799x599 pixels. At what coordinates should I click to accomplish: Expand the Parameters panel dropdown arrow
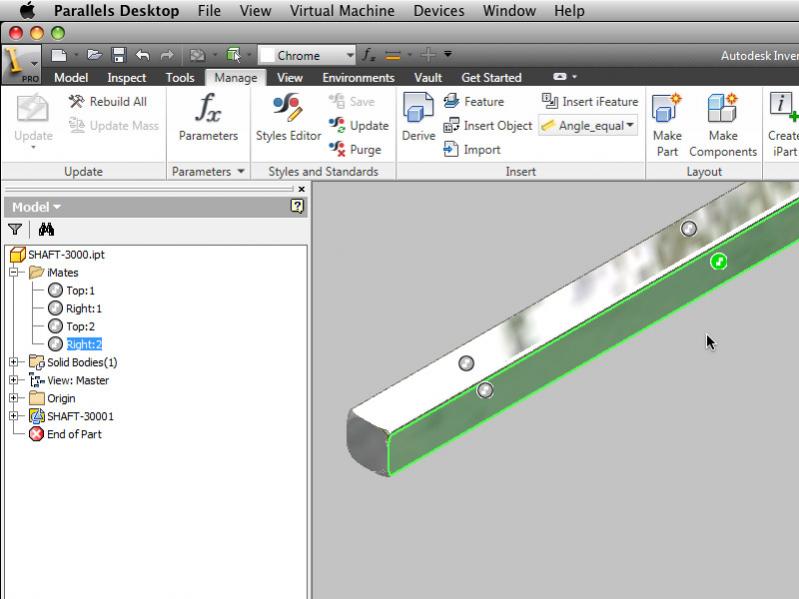241,171
